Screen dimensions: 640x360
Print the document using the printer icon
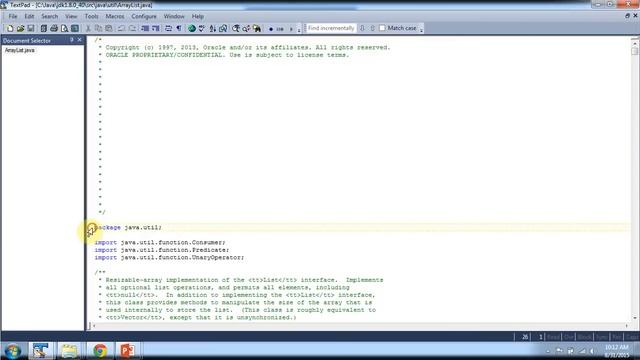tap(54, 29)
